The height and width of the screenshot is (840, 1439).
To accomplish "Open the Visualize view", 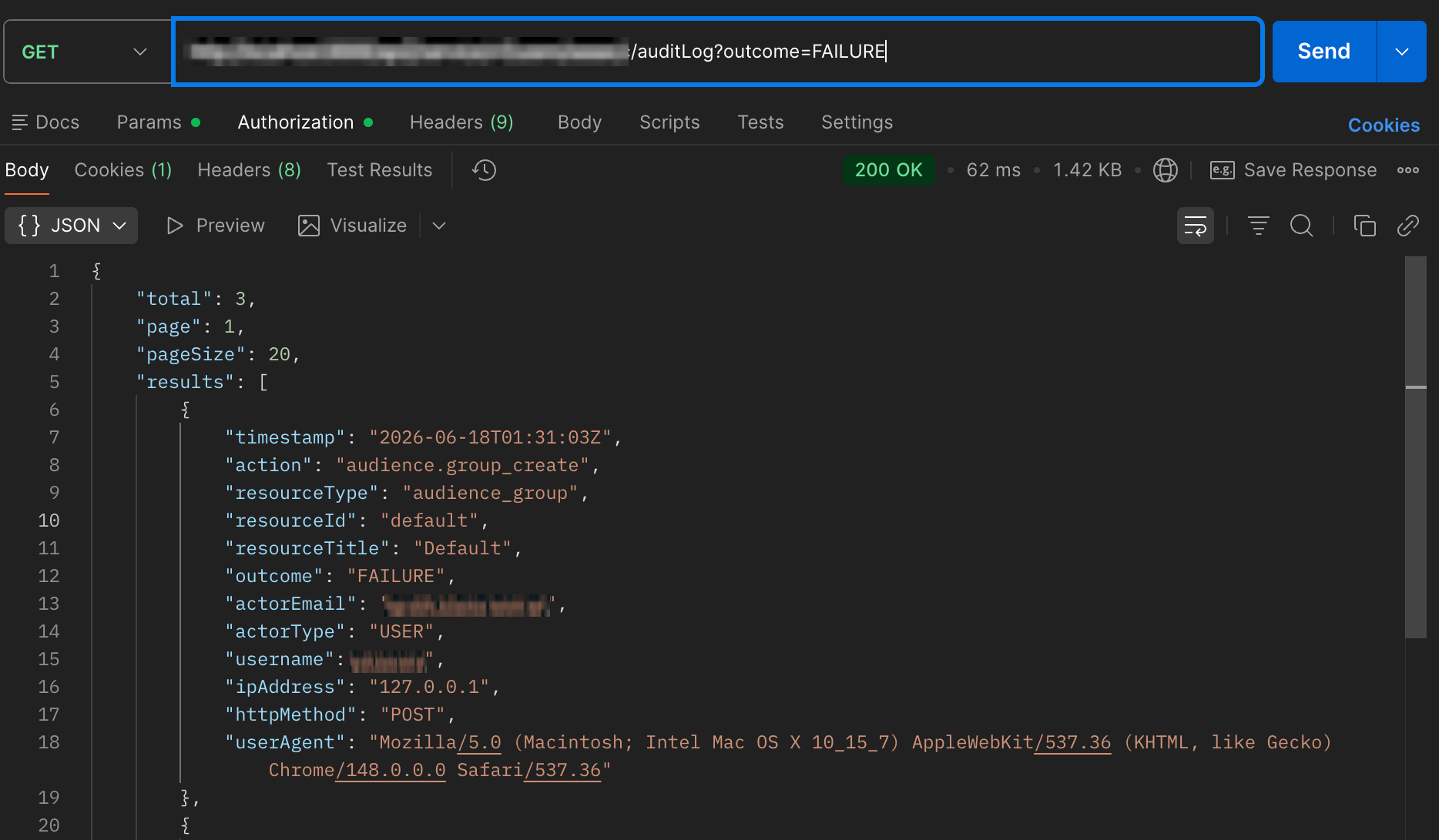I will (x=353, y=226).
